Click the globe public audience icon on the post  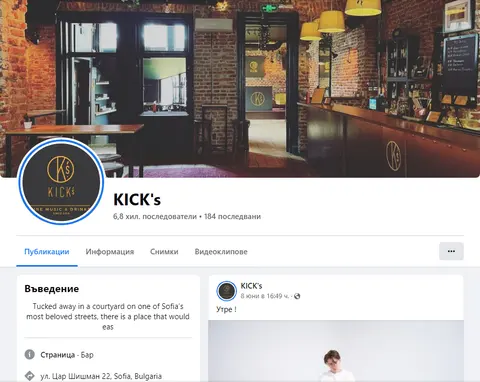(x=297, y=296)
